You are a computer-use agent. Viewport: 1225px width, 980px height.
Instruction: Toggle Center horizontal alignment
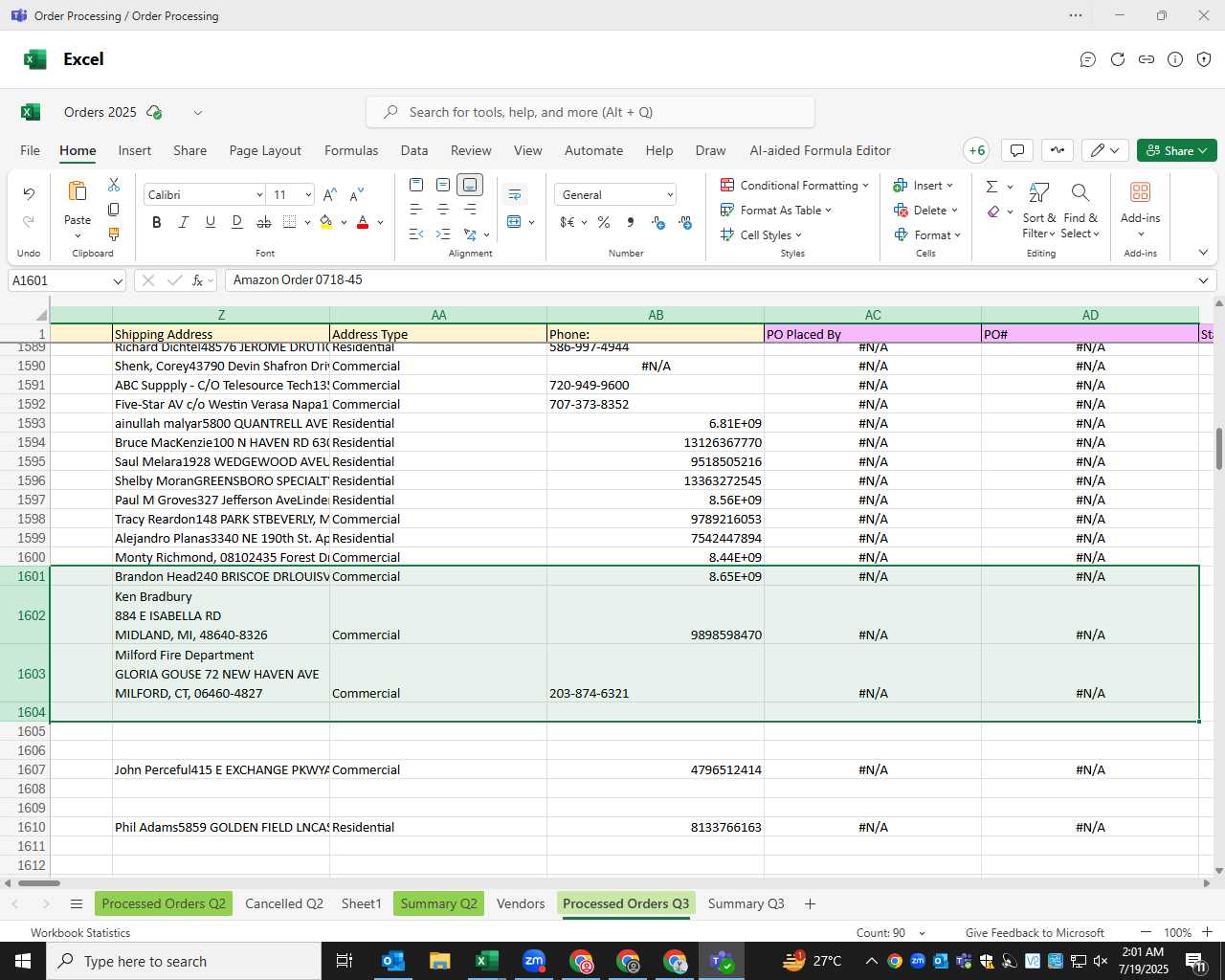tap(443, 210)
